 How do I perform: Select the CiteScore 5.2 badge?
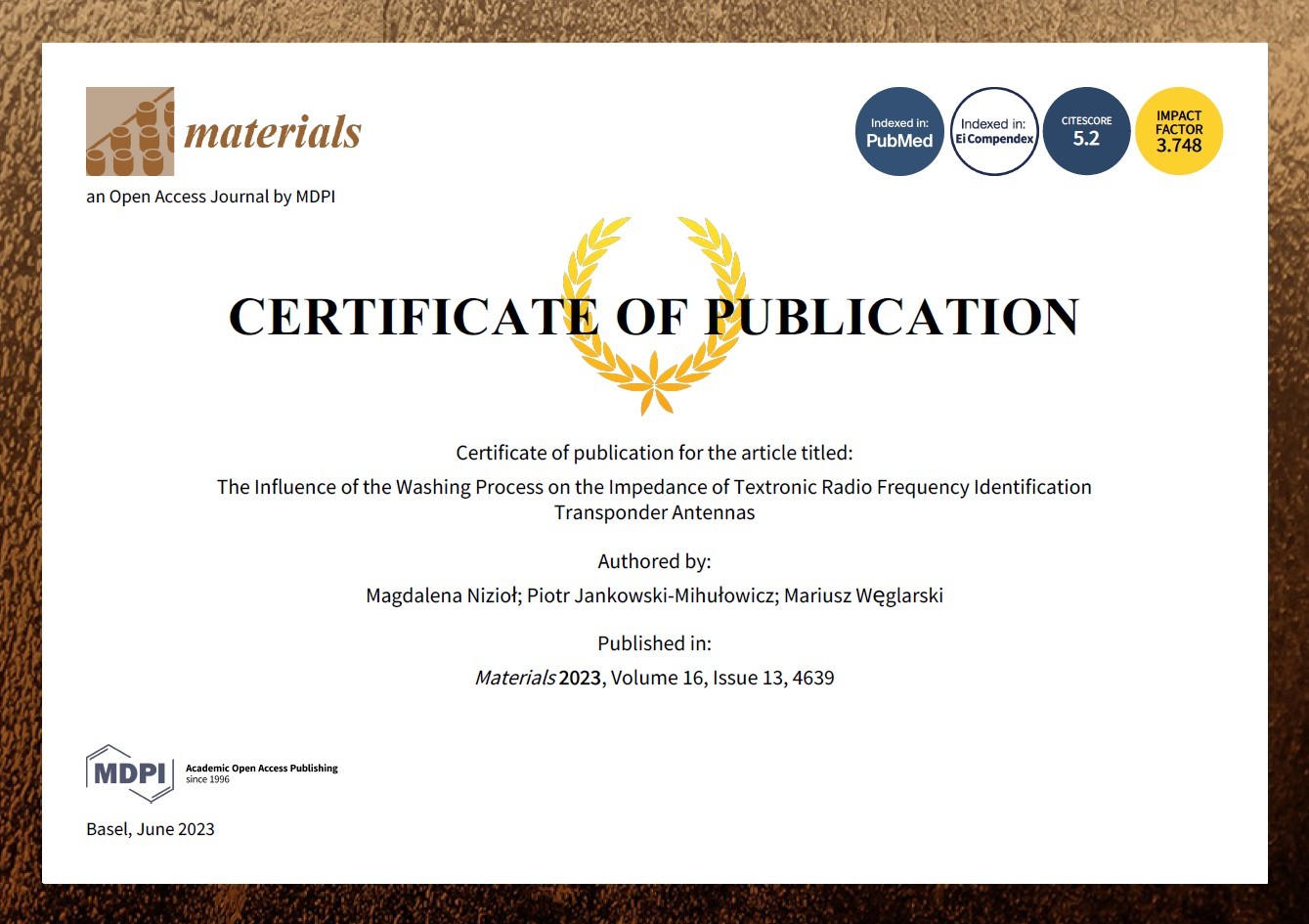tap(1086, 132)
